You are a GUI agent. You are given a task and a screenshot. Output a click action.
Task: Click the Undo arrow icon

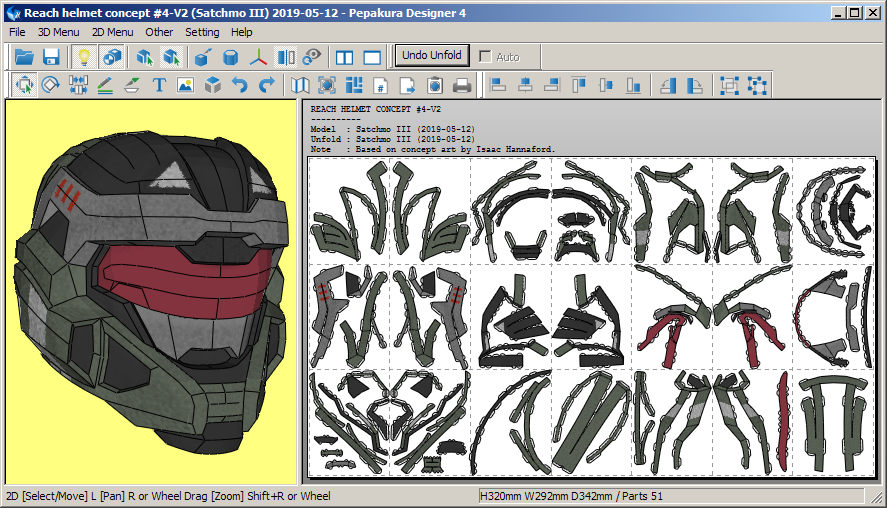tap(240, 85)
